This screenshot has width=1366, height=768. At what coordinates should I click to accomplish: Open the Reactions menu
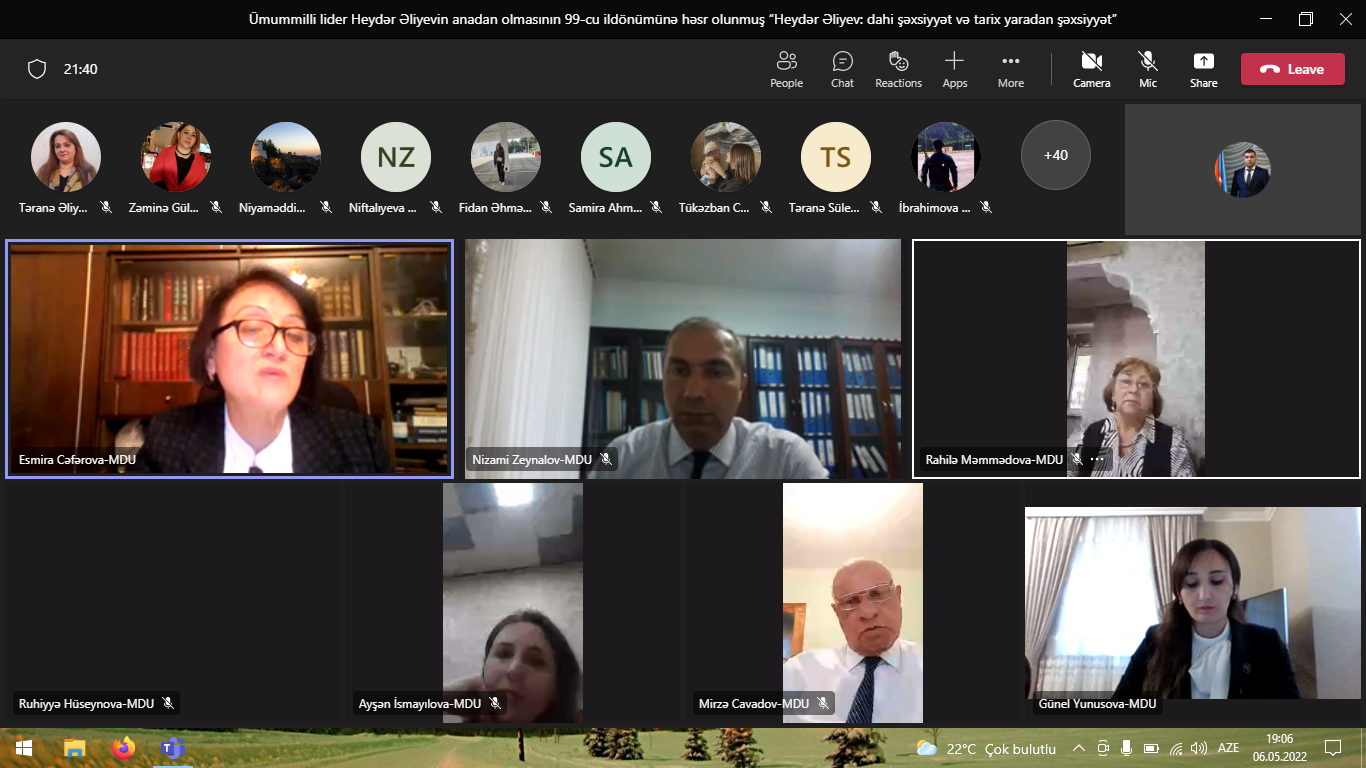pyautogui.click(x=898, y=69)
